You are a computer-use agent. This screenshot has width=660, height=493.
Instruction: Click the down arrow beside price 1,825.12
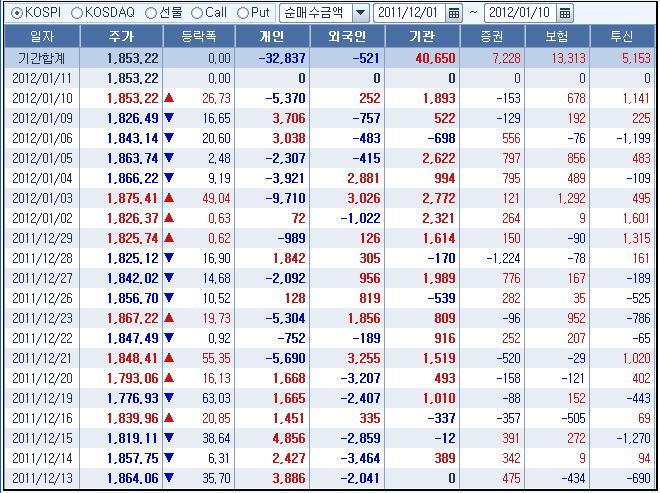pos(169,258)
